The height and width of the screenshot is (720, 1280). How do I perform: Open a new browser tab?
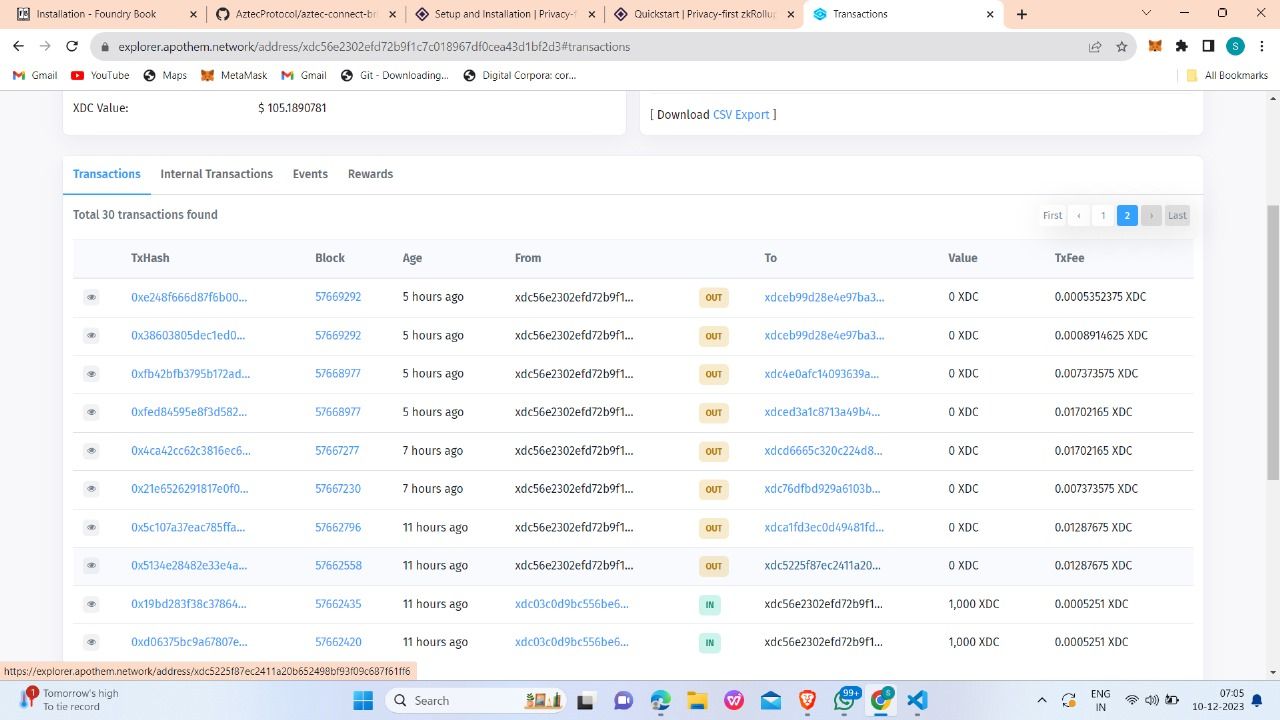tap(1021, 14)
